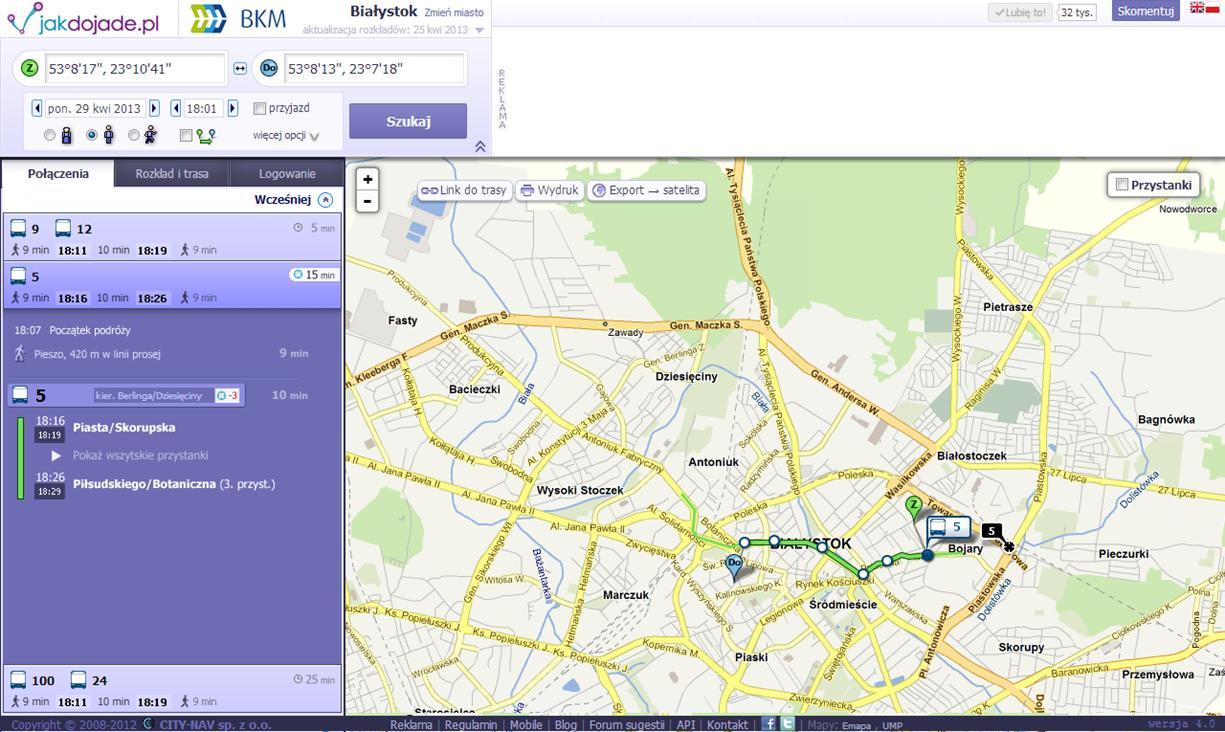Click the destination coordinates input field
This screenshot has width=1225, height=732.
pyautogui.click(x=374, y=68)
